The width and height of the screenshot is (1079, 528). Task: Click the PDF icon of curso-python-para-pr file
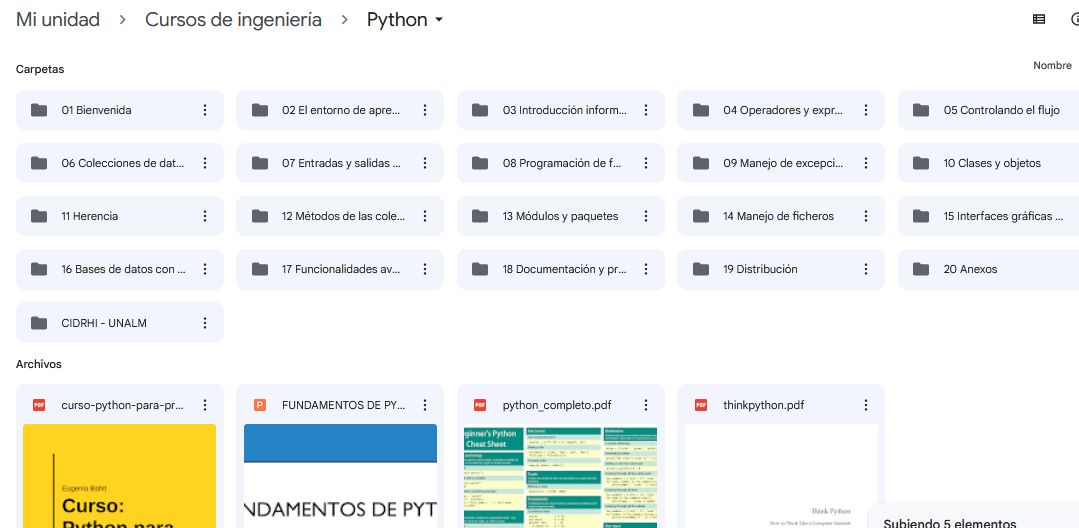(39, 405)
